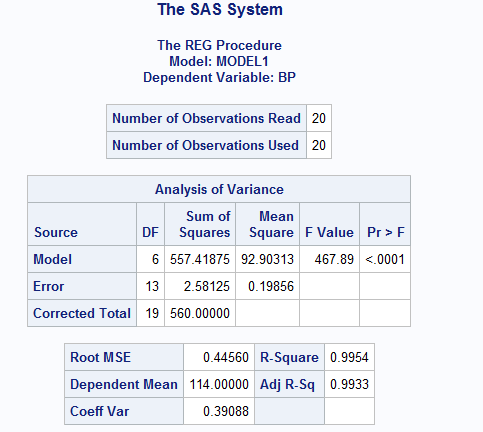
Task: Click the 'Corrected Total' row label
Action: (x=82, y=313)
